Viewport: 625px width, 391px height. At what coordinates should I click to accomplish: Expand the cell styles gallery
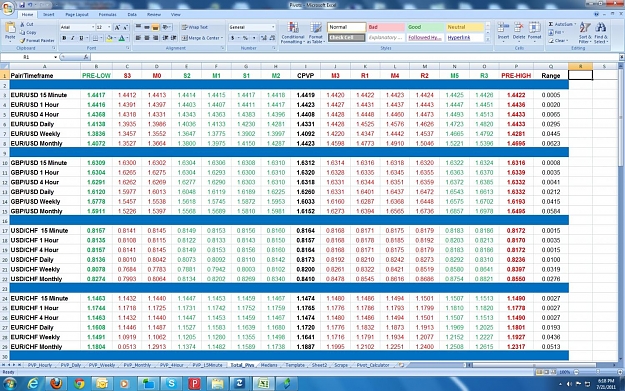[487, 39]
